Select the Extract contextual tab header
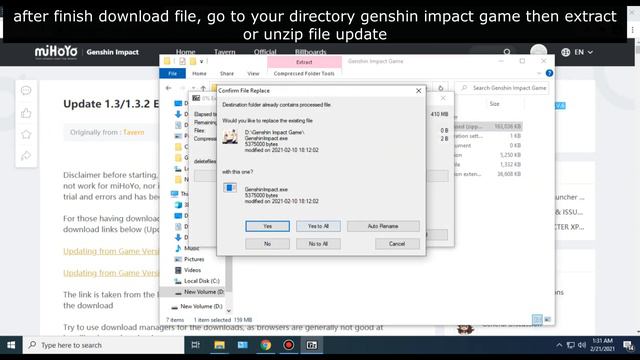The height and width of the screenshot is (360, 640). [304, 62]
